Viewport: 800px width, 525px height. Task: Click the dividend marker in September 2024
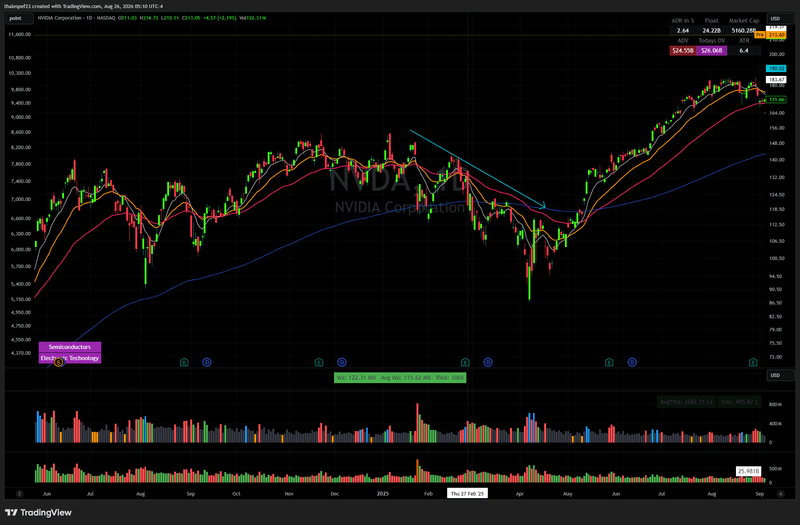click(207, 362)
